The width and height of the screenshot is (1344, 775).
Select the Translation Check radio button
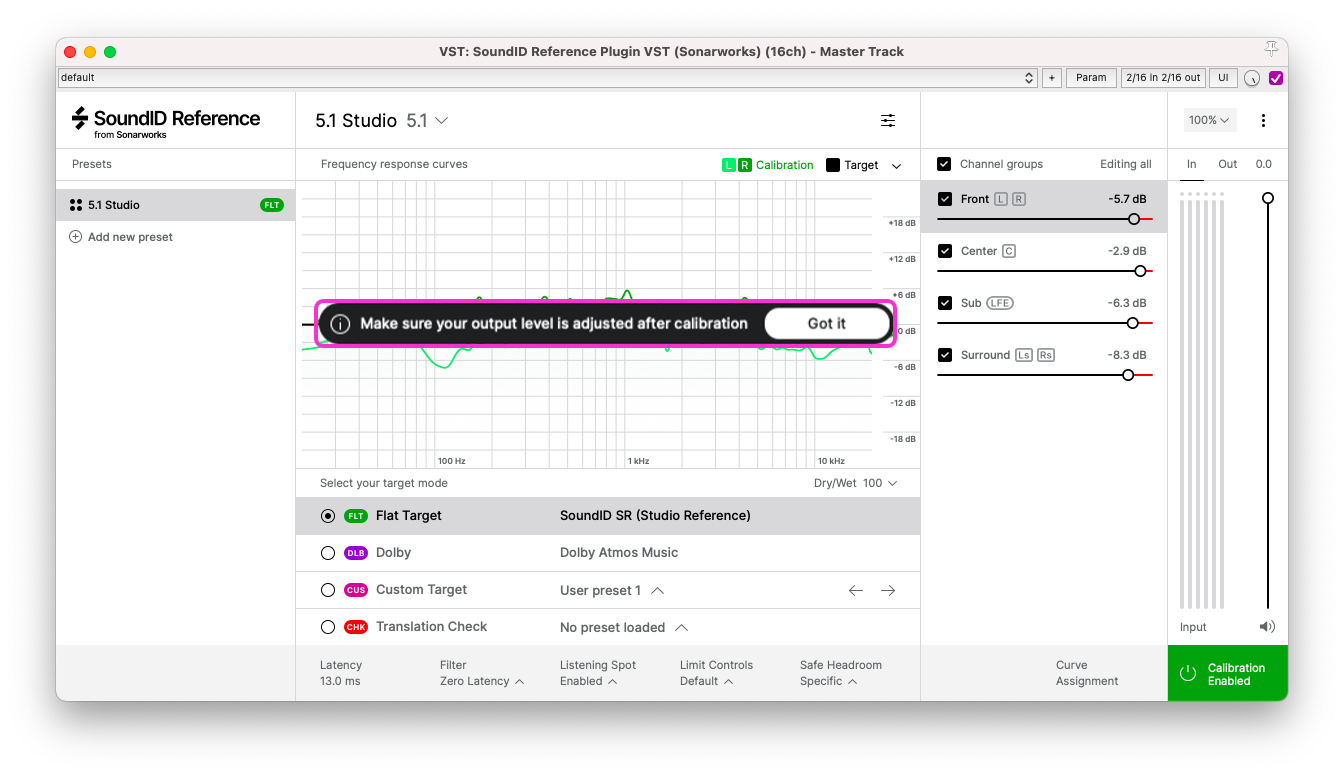[328, 627]
